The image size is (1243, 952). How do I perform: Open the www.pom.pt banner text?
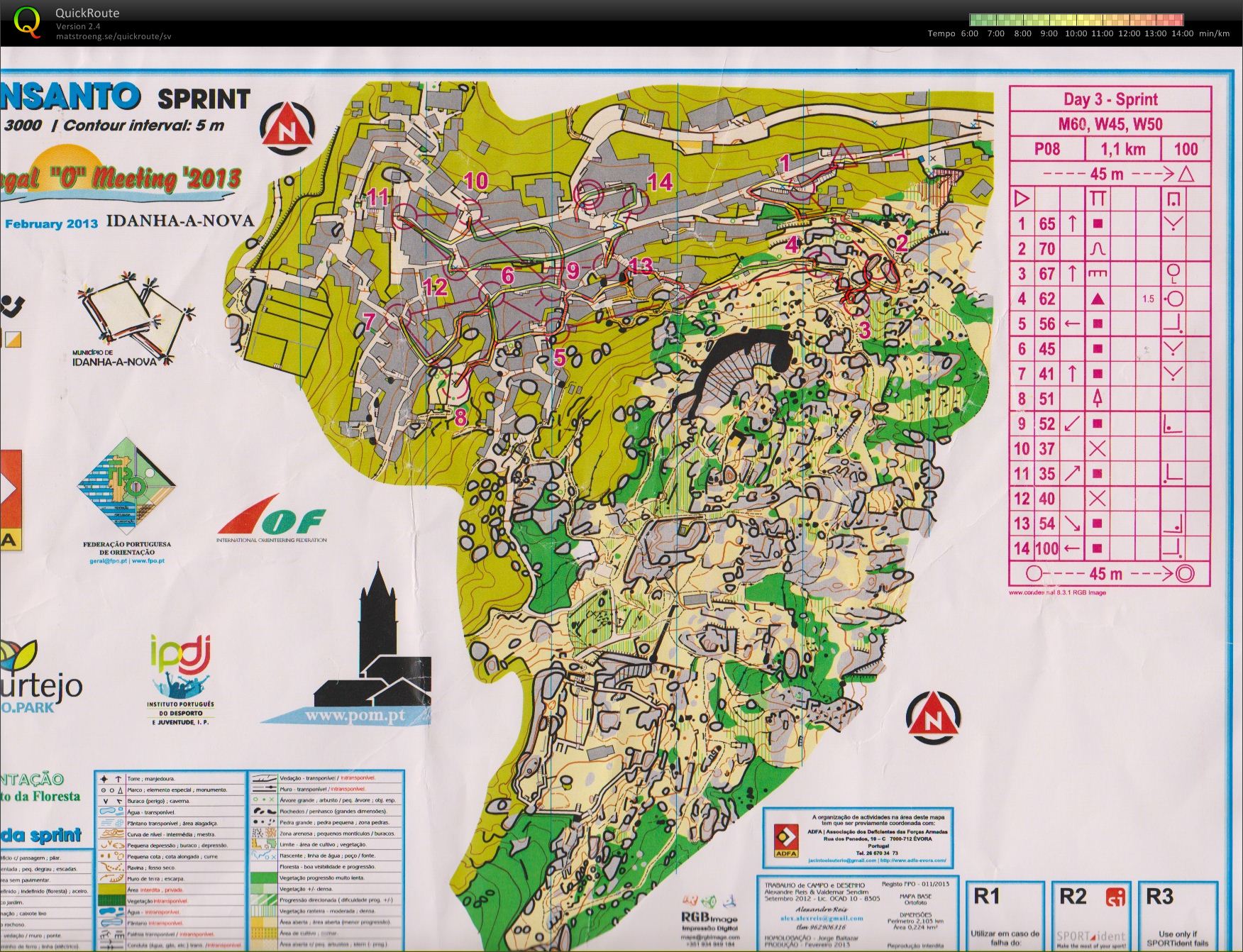pyautogui.click(x=355, y=715)
